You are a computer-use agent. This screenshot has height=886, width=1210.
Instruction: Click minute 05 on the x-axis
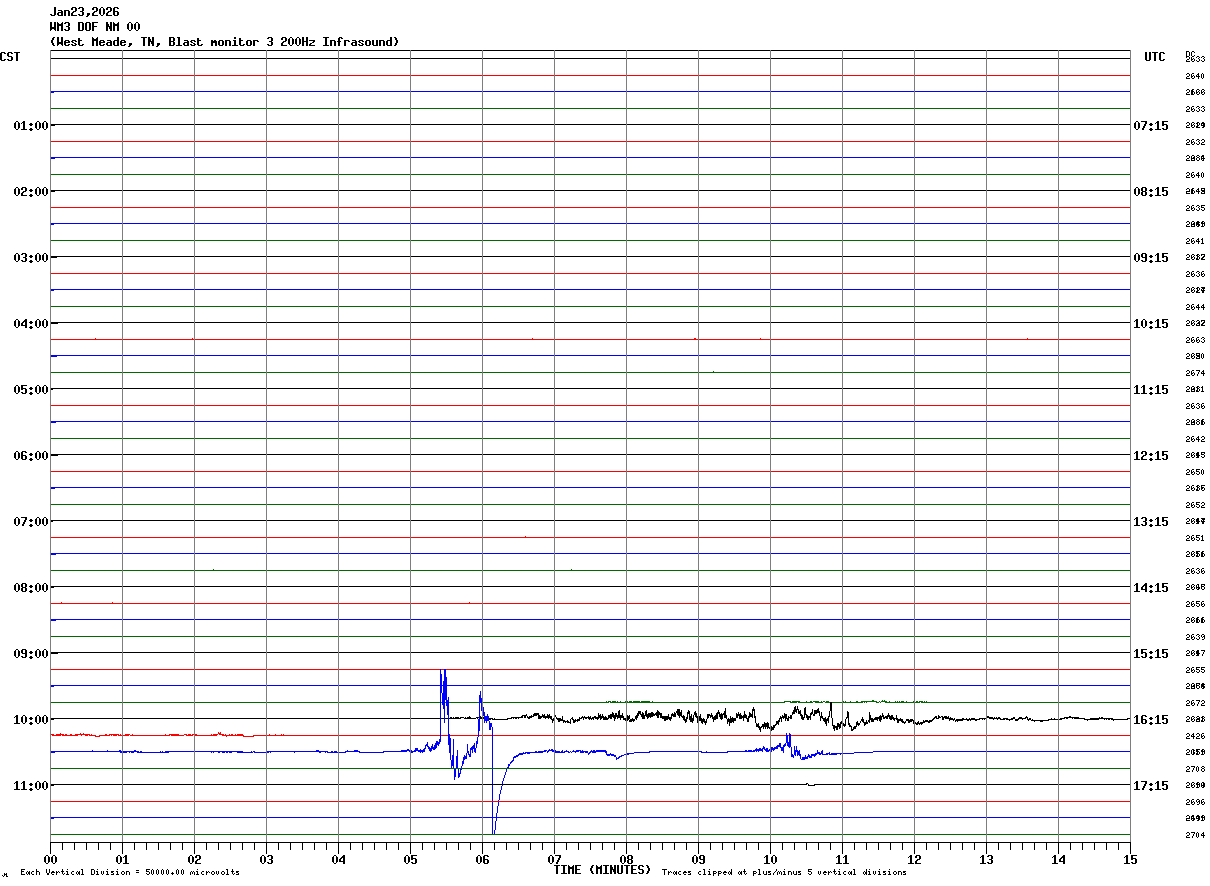[411, 859]
